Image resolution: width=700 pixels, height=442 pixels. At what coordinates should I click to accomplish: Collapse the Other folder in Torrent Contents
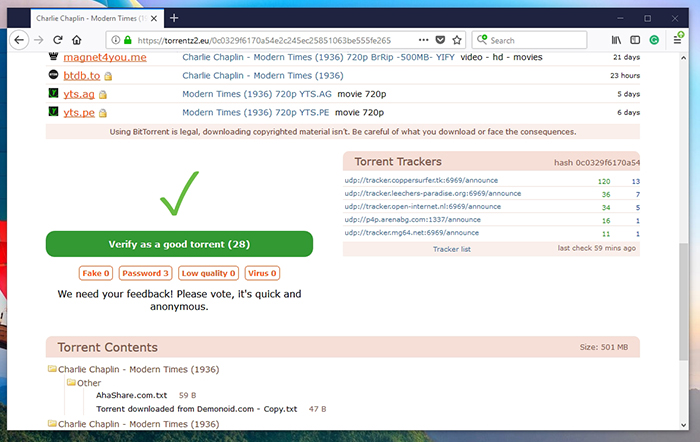coord(72,382)
